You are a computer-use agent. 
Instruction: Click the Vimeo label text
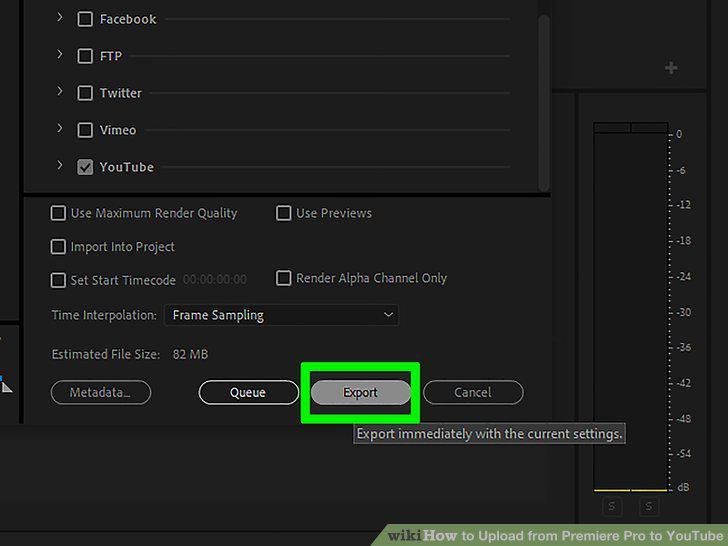[x=118, y=130]
